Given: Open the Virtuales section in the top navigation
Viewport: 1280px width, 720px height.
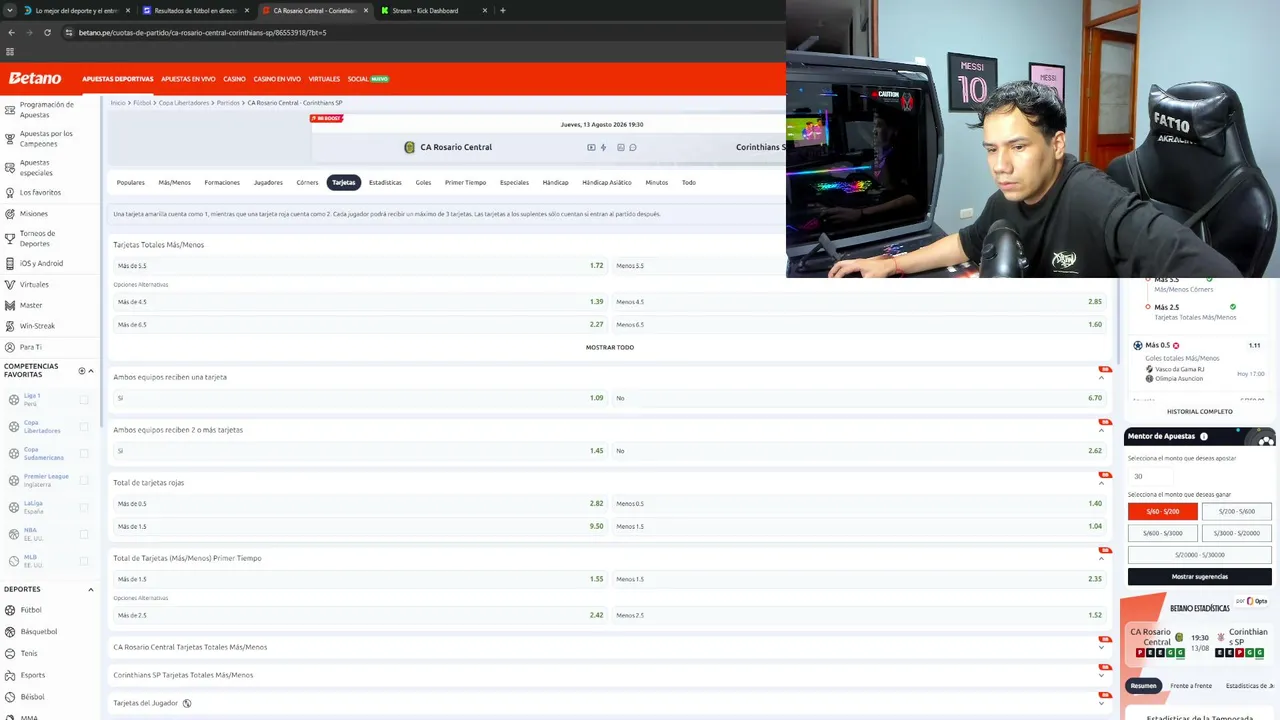Looking at the screenshot, I should coord(324,79).
